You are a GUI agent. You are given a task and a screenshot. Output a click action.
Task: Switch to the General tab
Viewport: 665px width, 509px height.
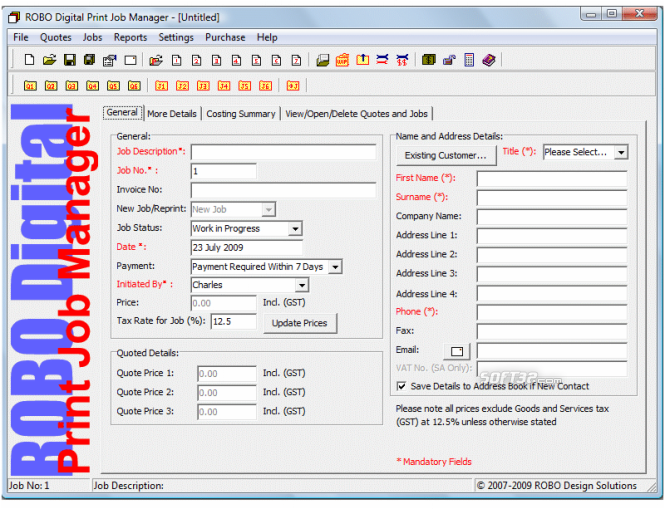[122, 112]
